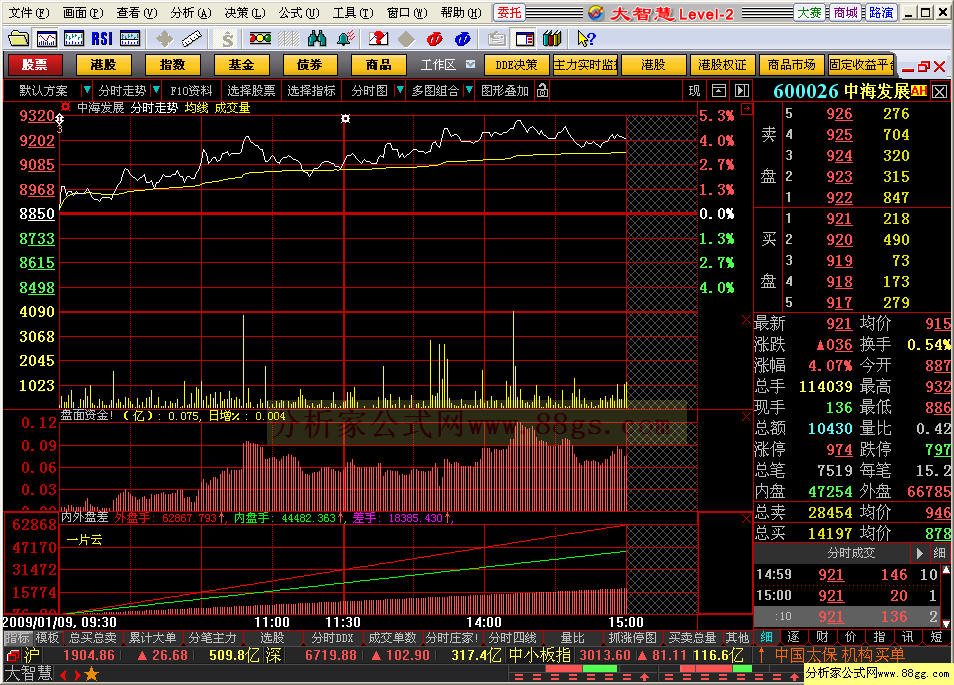The height and width of the screenshot is (685, 954).
Task: Switch to the 指数 tab
Action: [x=172, y=64]
